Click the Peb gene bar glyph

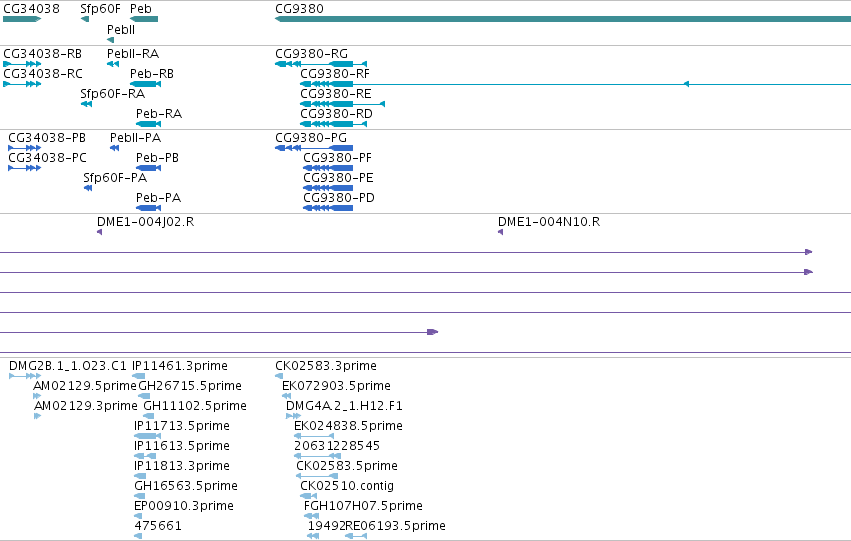pyautogui.click(x=144, y=19)
